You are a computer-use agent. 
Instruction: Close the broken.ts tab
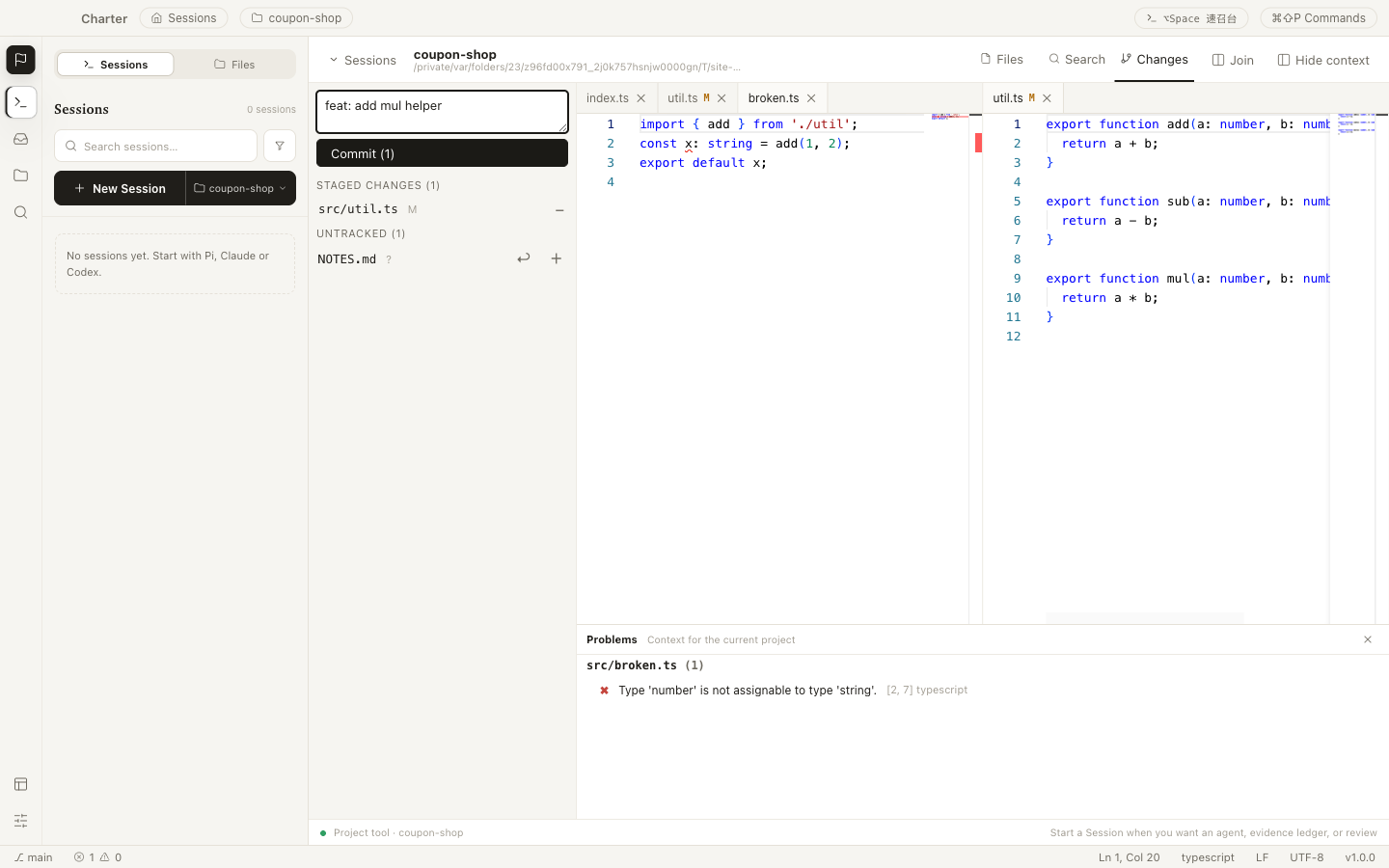point(811,98)
